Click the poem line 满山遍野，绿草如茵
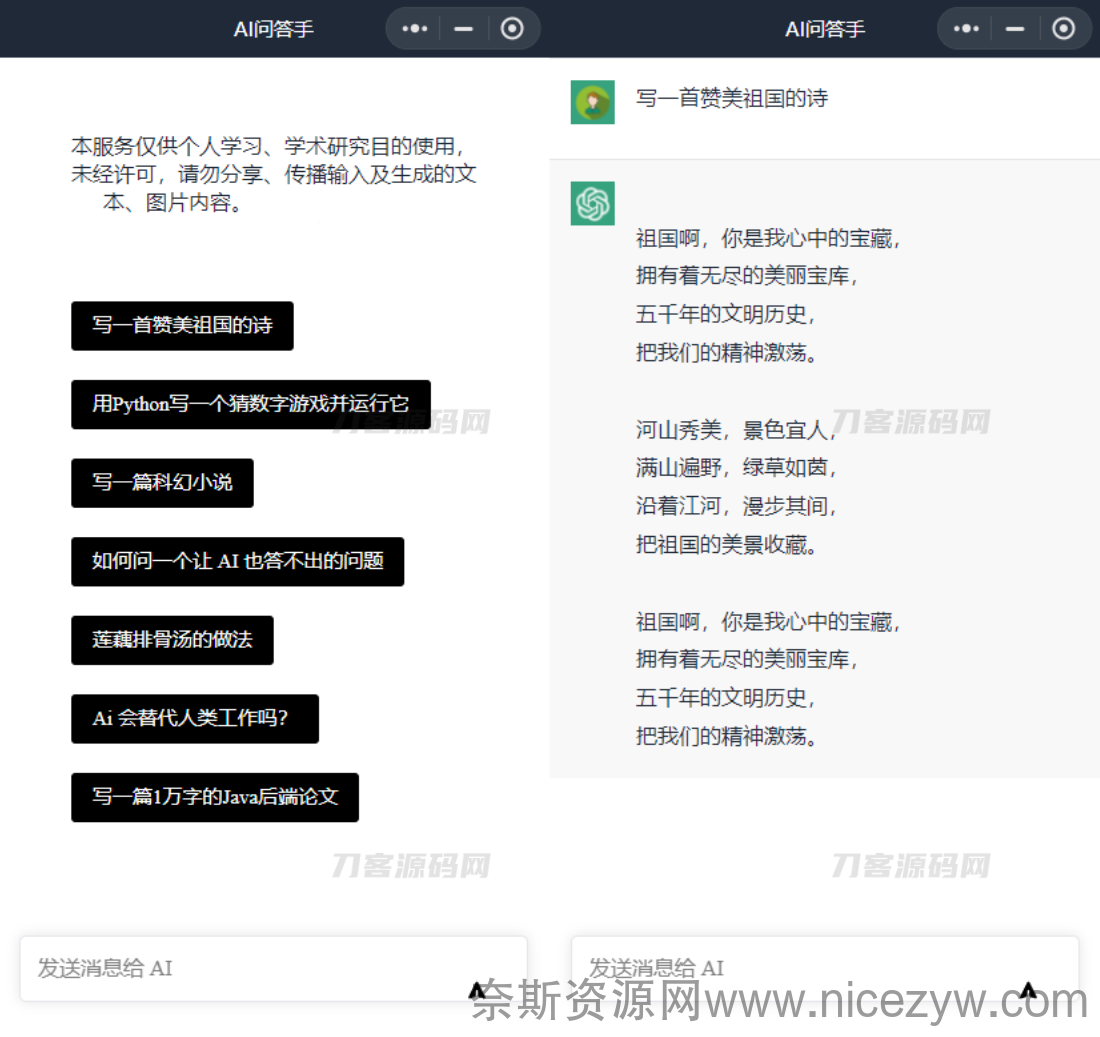Image resolution: width=1100 pixels, height=1037 pixels. (736, 467)
